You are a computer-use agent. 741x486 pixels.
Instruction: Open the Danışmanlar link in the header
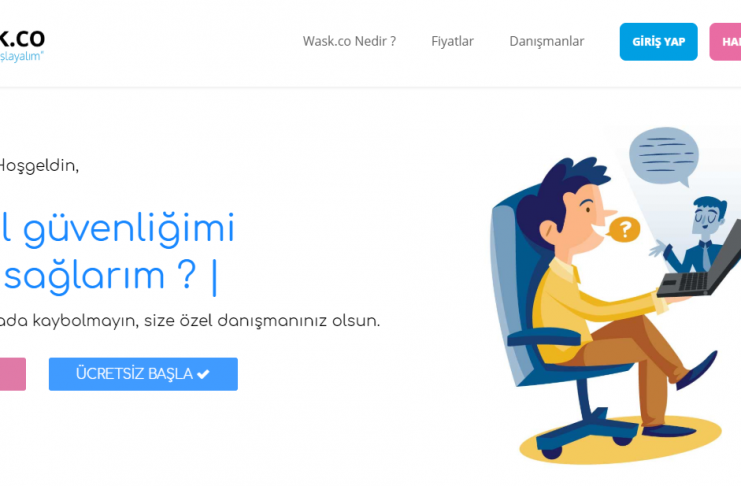pyautogui.click(x=547, y=42)
